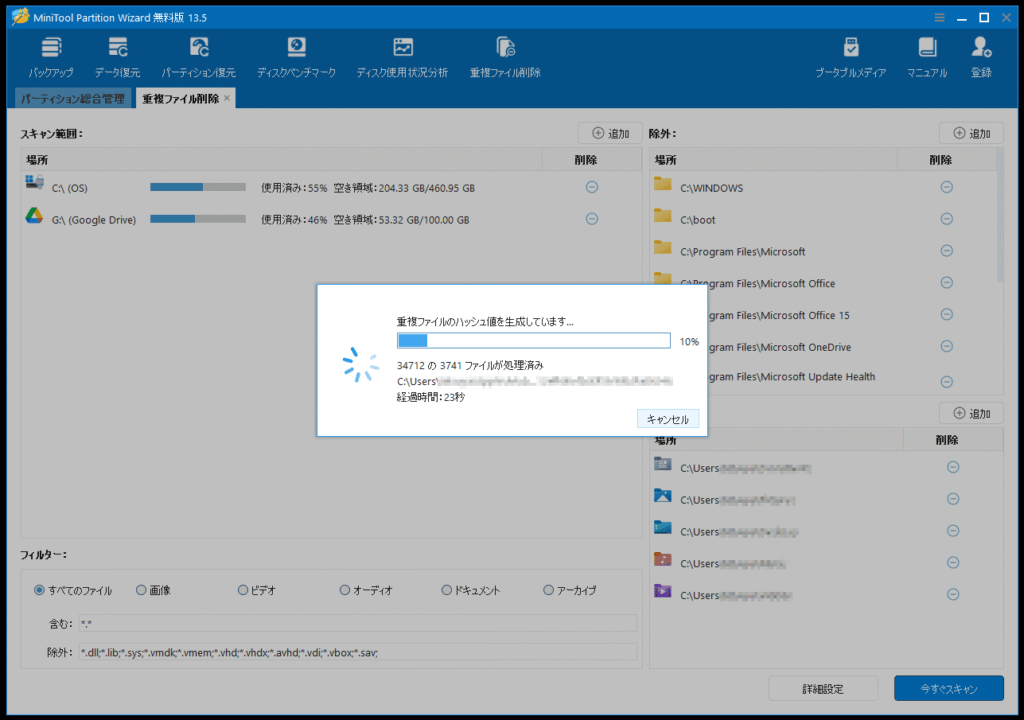
Task: Click 重複ファイル削除 toolbar icon
Action: 505,57
